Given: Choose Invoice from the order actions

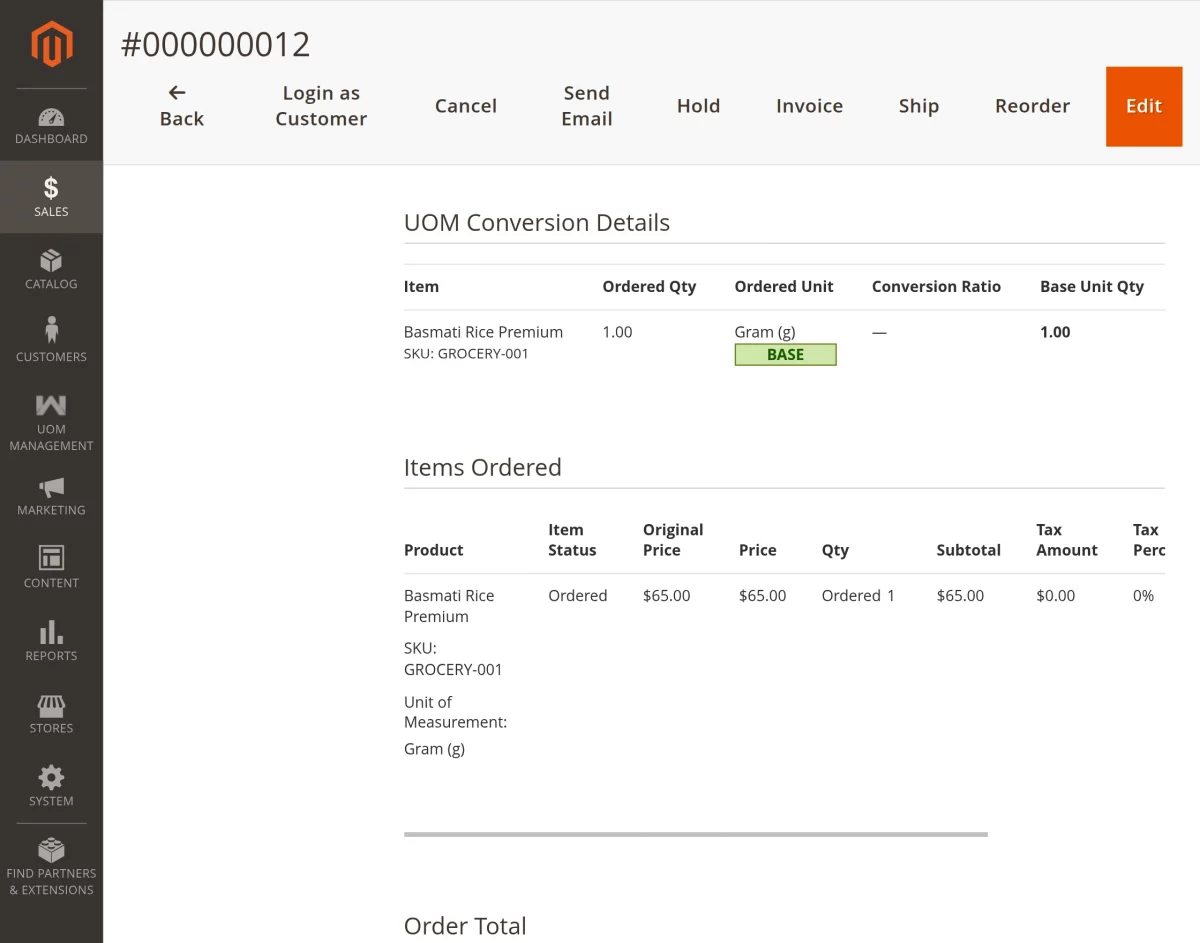Looking at the screenshot, I should click(x=809, y=106).
